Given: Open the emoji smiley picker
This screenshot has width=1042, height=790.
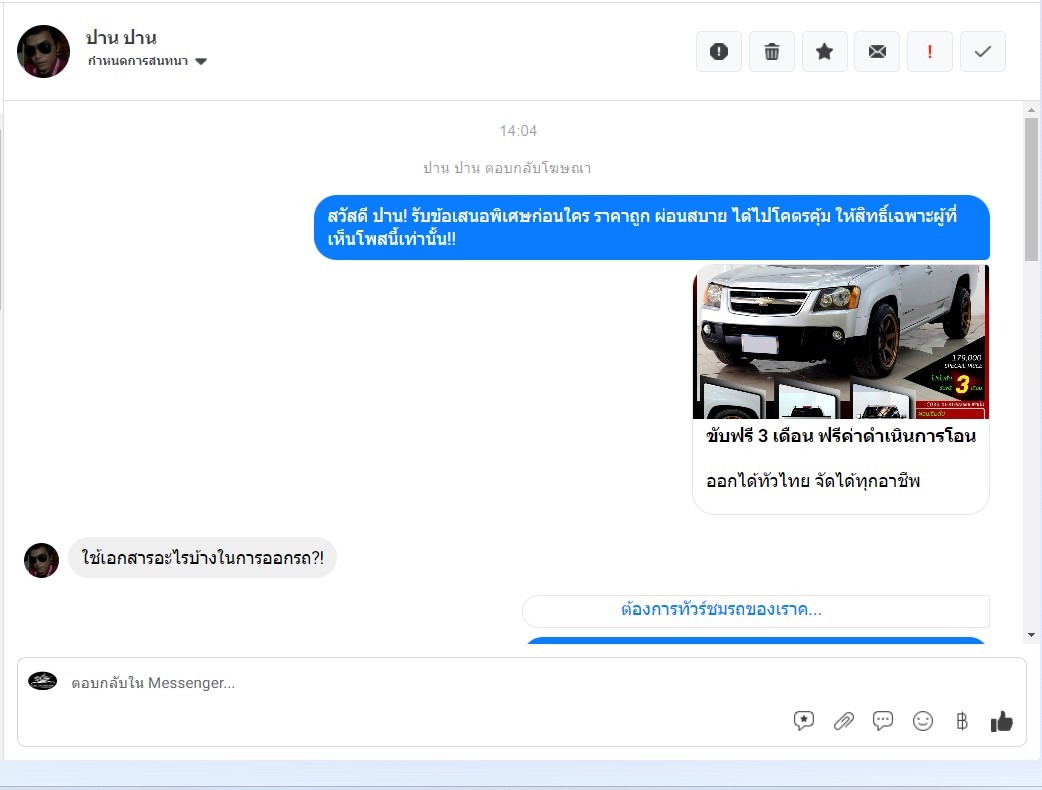Looking at the screenshot, I should click(x=923, y=721).
